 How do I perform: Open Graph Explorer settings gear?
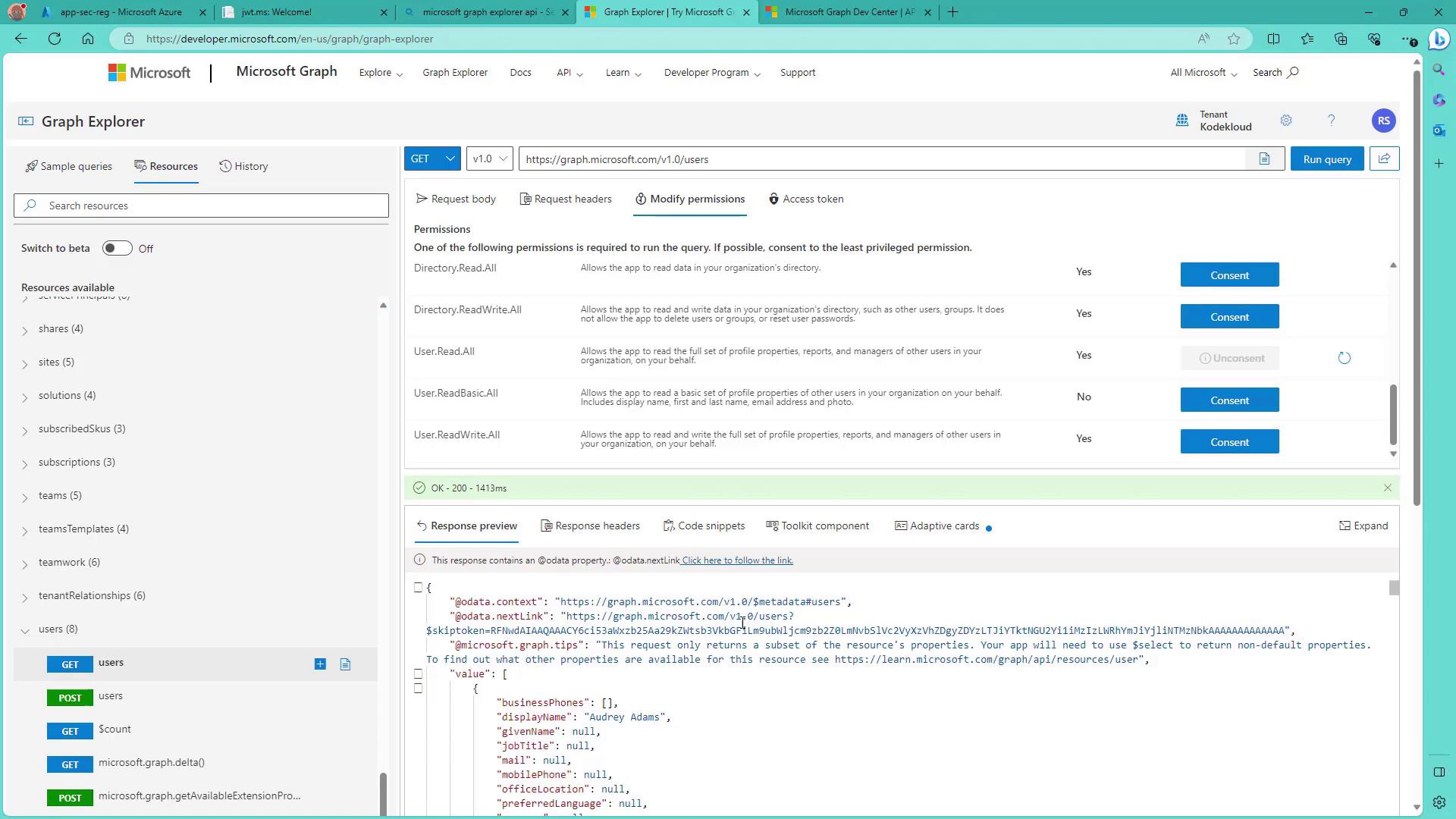(x=1286, y=121)
